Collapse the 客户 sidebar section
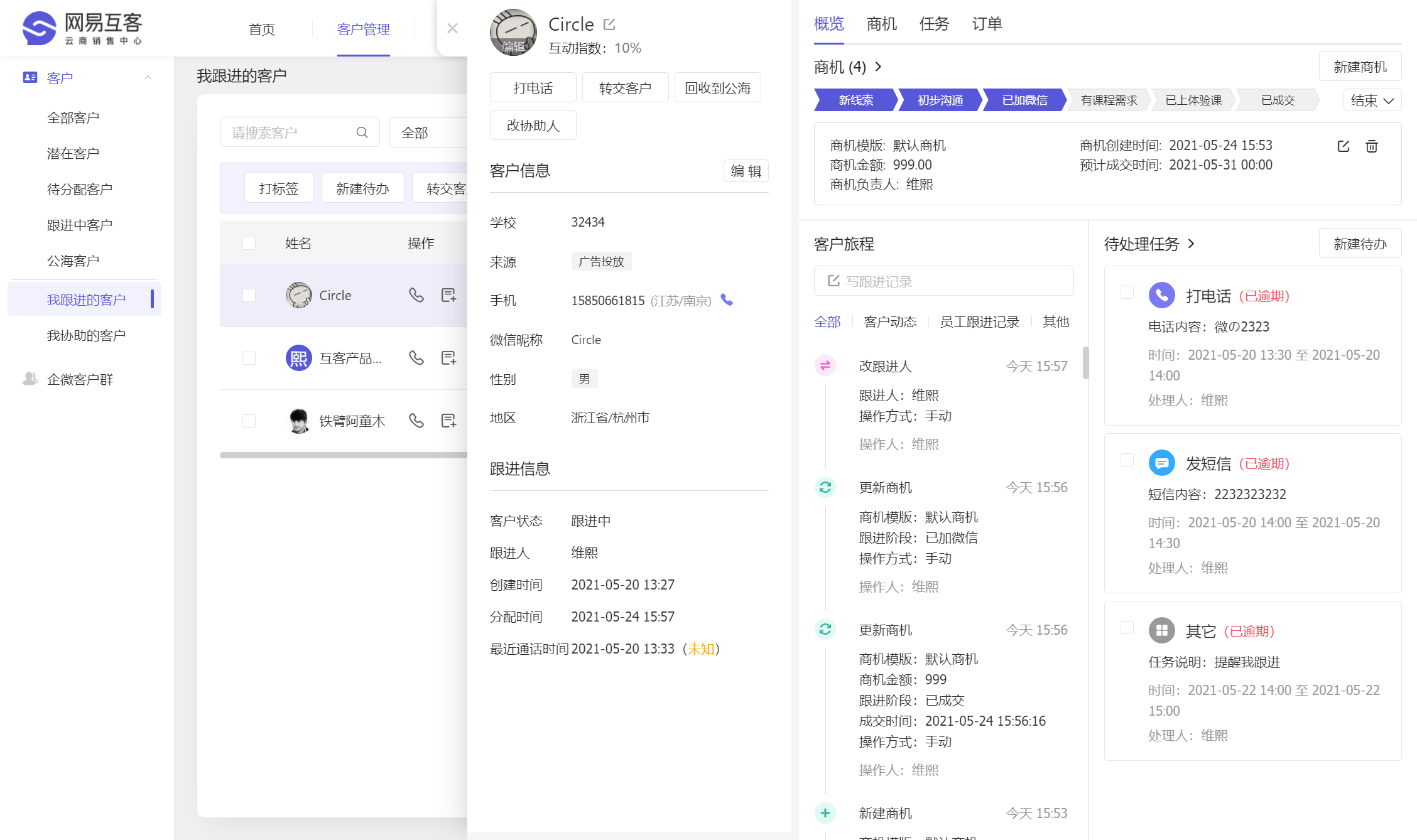The image size is (1417, 840). coord(148,78)
